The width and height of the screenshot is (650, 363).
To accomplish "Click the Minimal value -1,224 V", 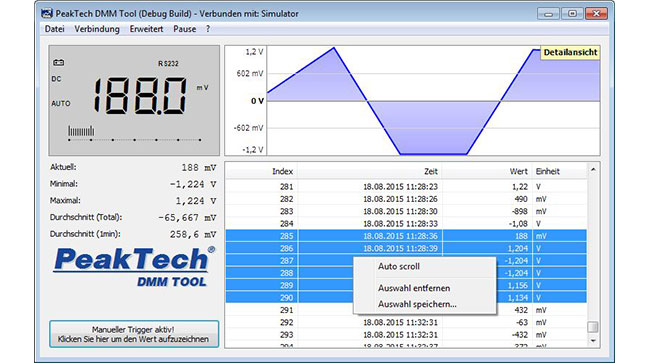I will 193,184.
